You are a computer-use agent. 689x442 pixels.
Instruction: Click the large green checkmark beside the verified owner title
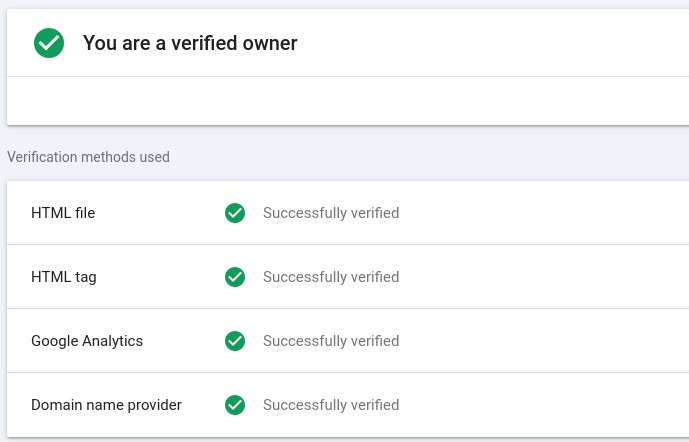click(49, 43)
